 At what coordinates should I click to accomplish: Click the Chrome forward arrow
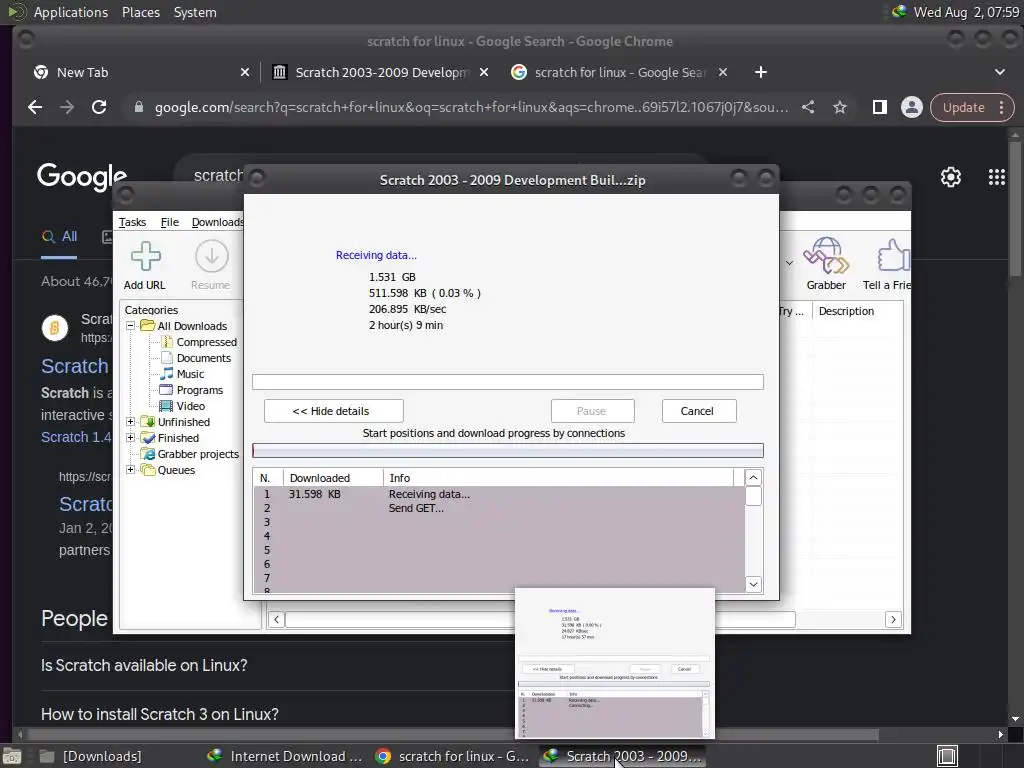point(67,107)
